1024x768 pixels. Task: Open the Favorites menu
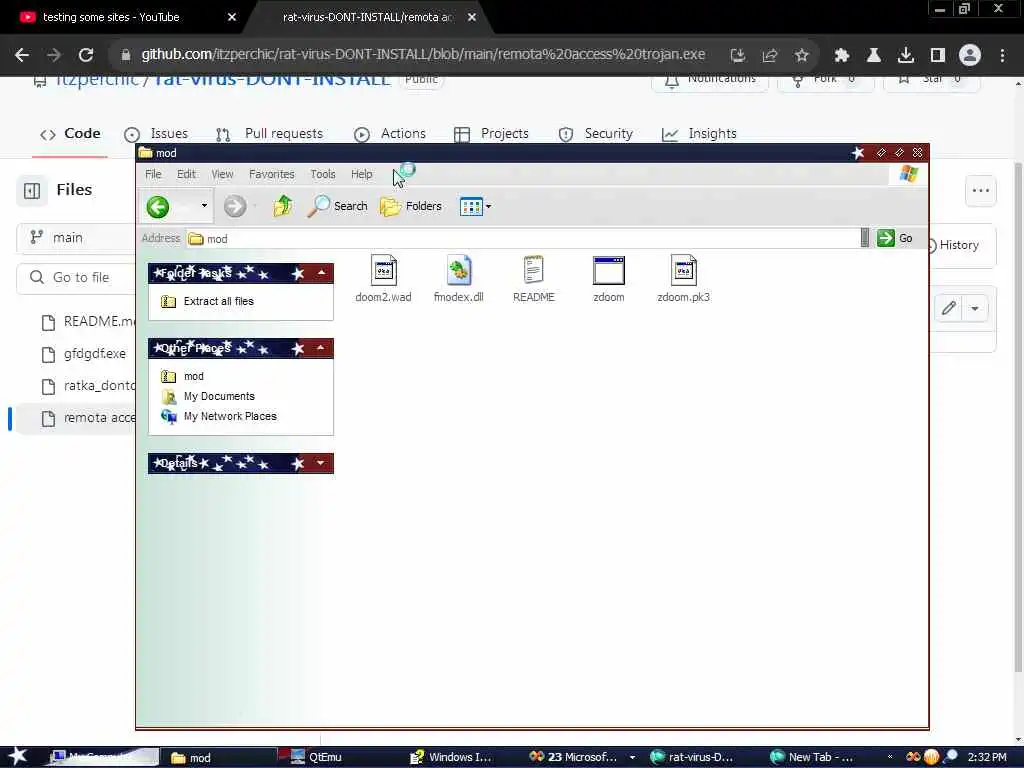272,174
